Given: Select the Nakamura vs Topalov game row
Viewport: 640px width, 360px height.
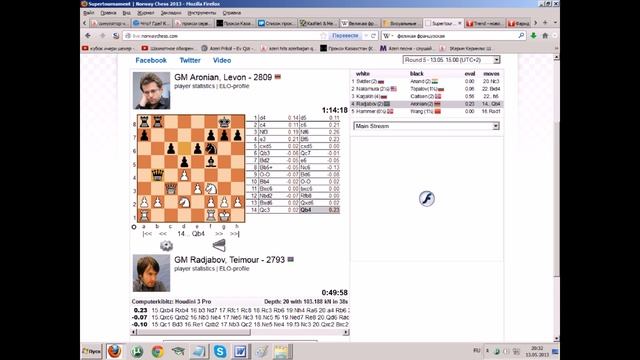Looking at the screenshot, I should click(x=427, y=89).
